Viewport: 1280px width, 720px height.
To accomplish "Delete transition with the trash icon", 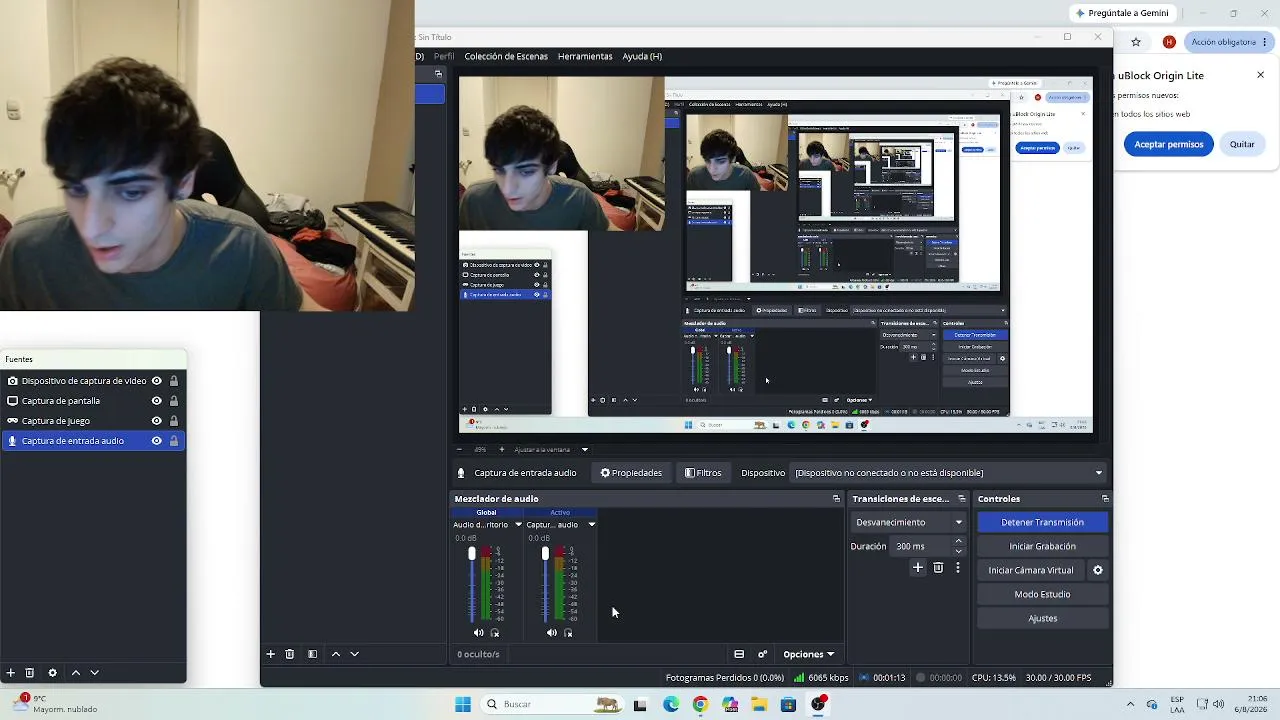I will click(x=938, y=568).
